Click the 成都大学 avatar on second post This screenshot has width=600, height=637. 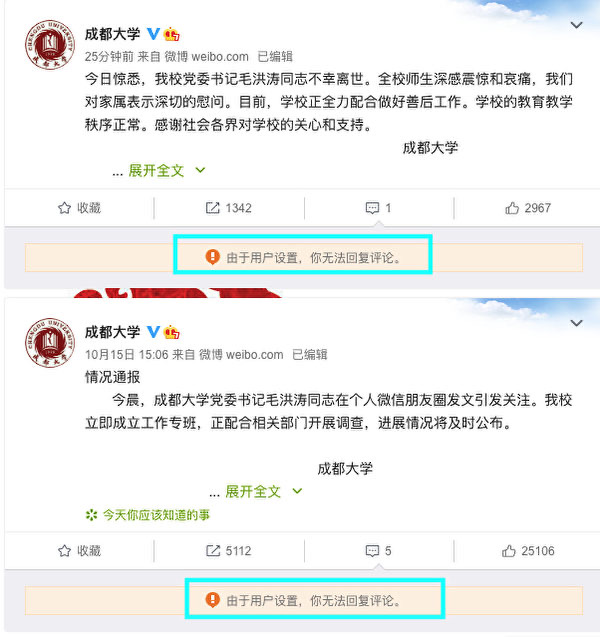click(x=50, y=342)
